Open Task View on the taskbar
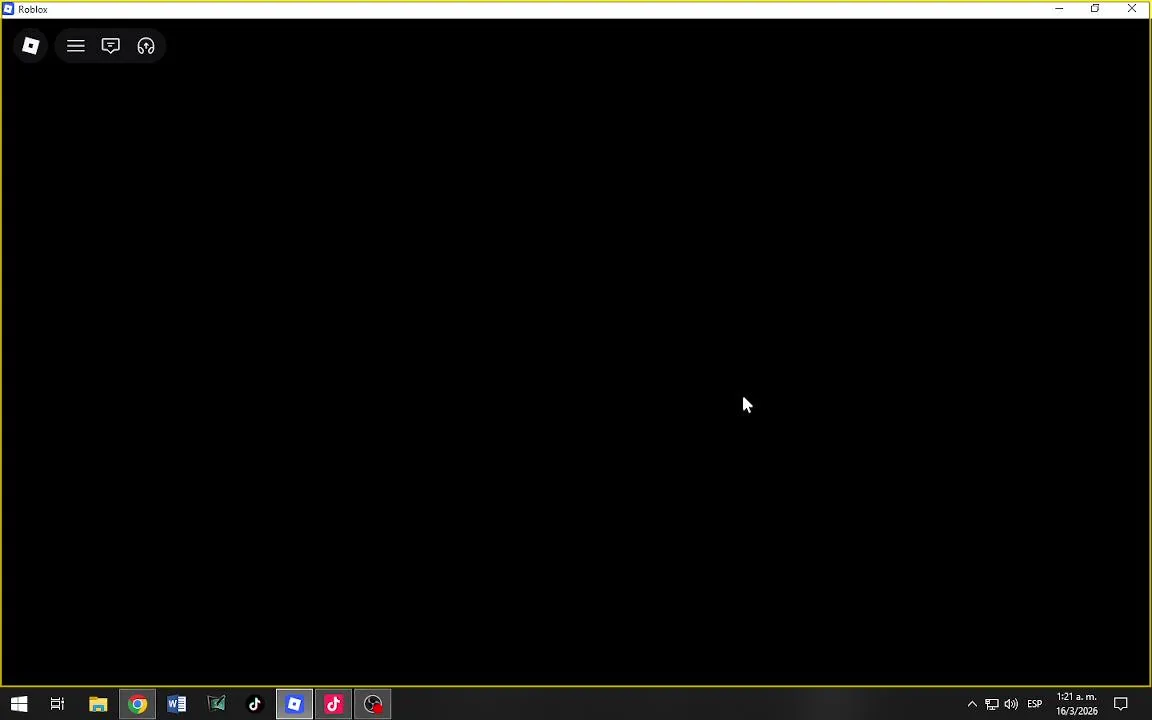The image size is (1152, 720). [57, 704]
